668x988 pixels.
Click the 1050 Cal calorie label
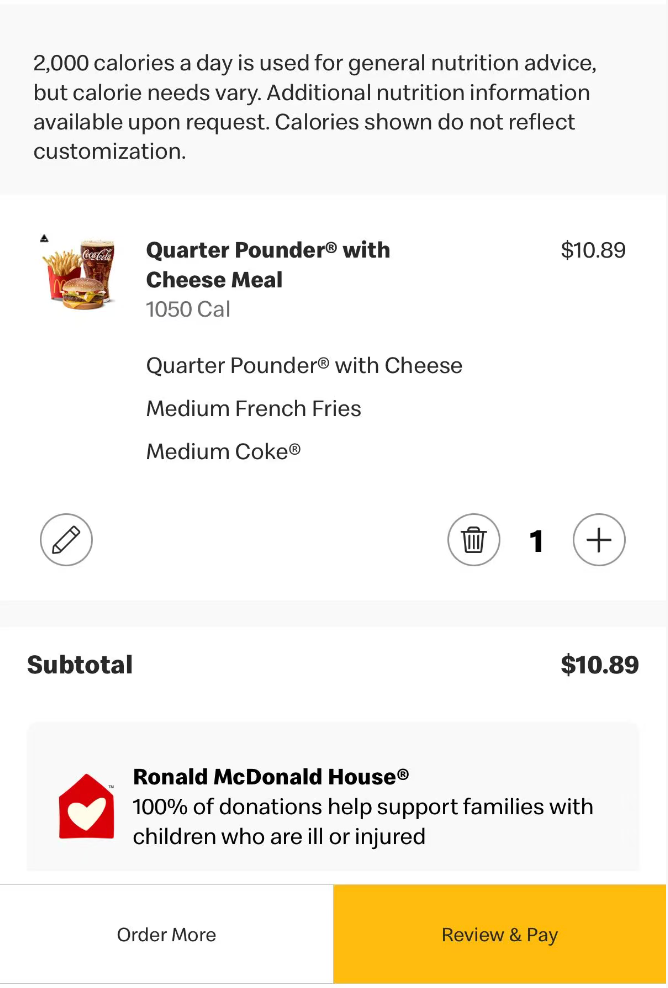[x=188, y=309]
